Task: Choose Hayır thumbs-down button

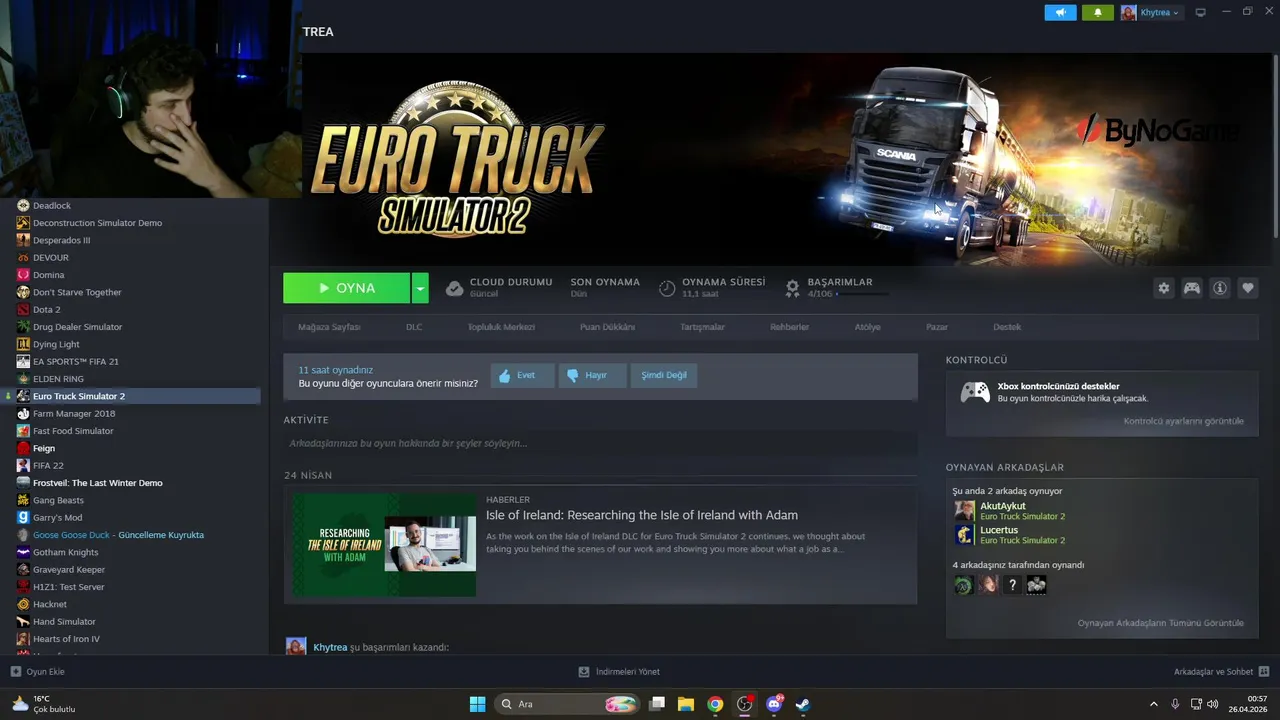Action: [592, 376]
